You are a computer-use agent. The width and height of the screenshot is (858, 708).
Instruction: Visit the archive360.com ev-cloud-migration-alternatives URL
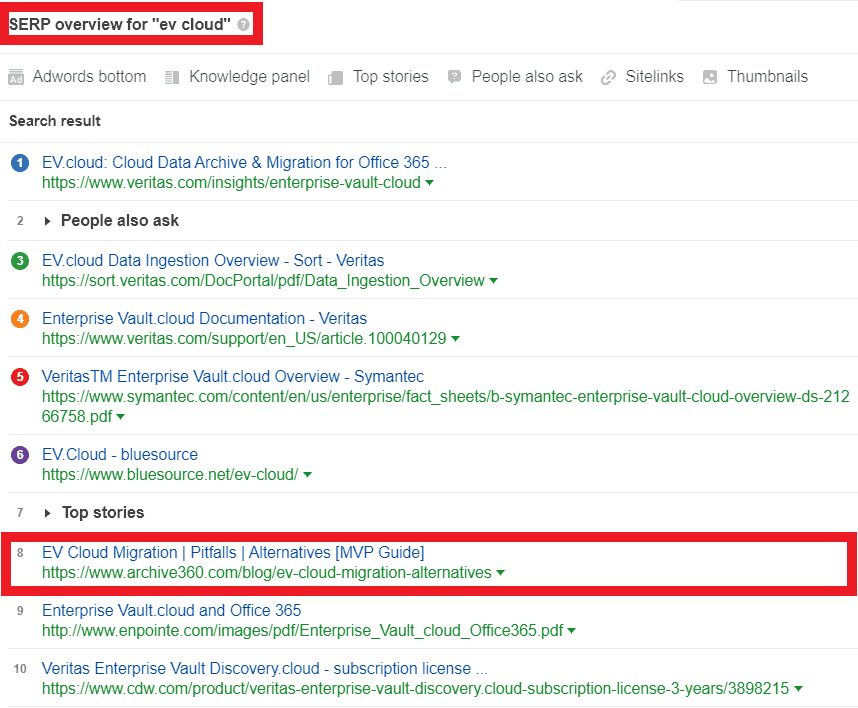(x=266, y=573)
